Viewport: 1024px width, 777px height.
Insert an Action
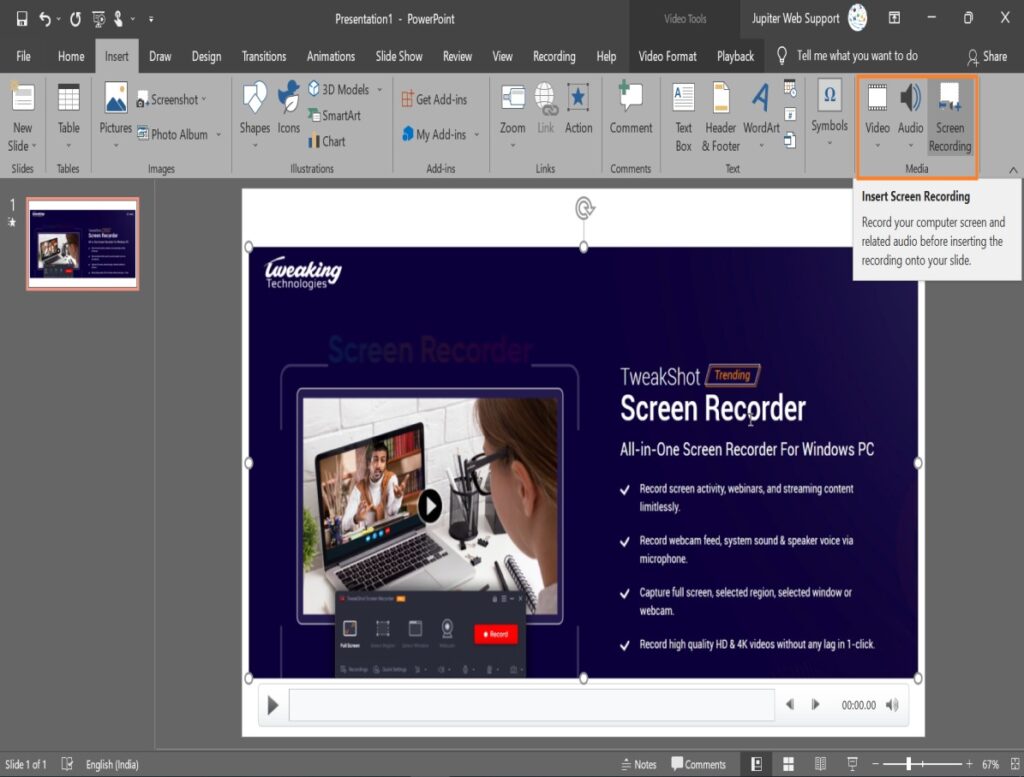tap(579, 110)
